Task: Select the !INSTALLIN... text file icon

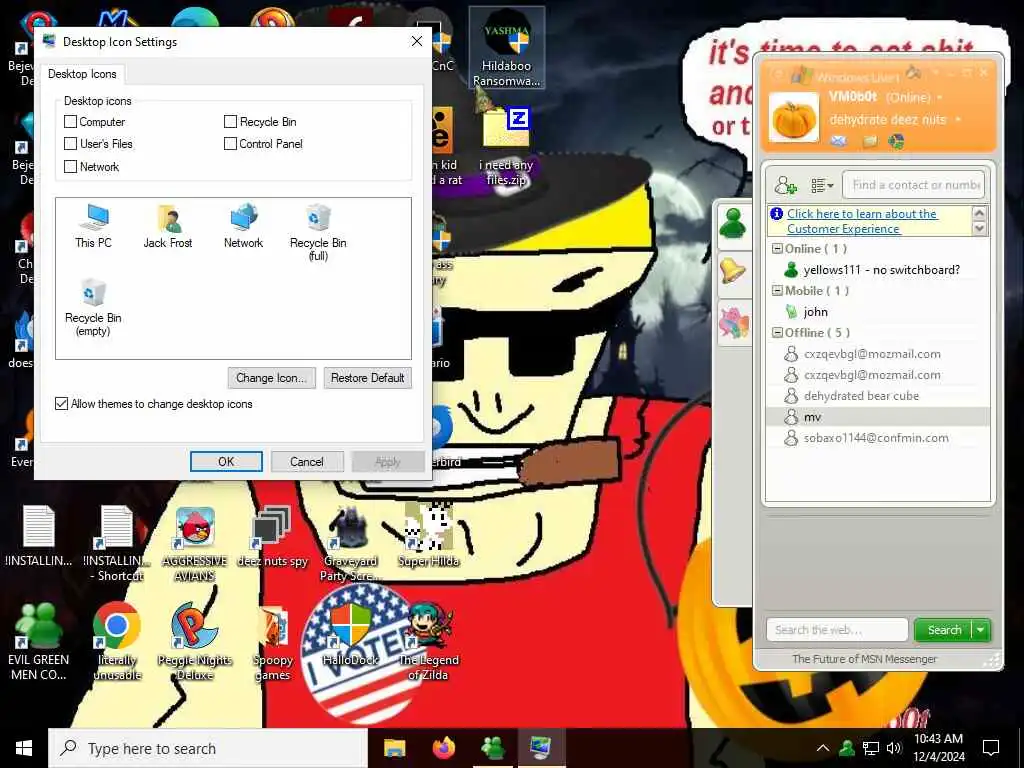Action: (x=39, y=537)
